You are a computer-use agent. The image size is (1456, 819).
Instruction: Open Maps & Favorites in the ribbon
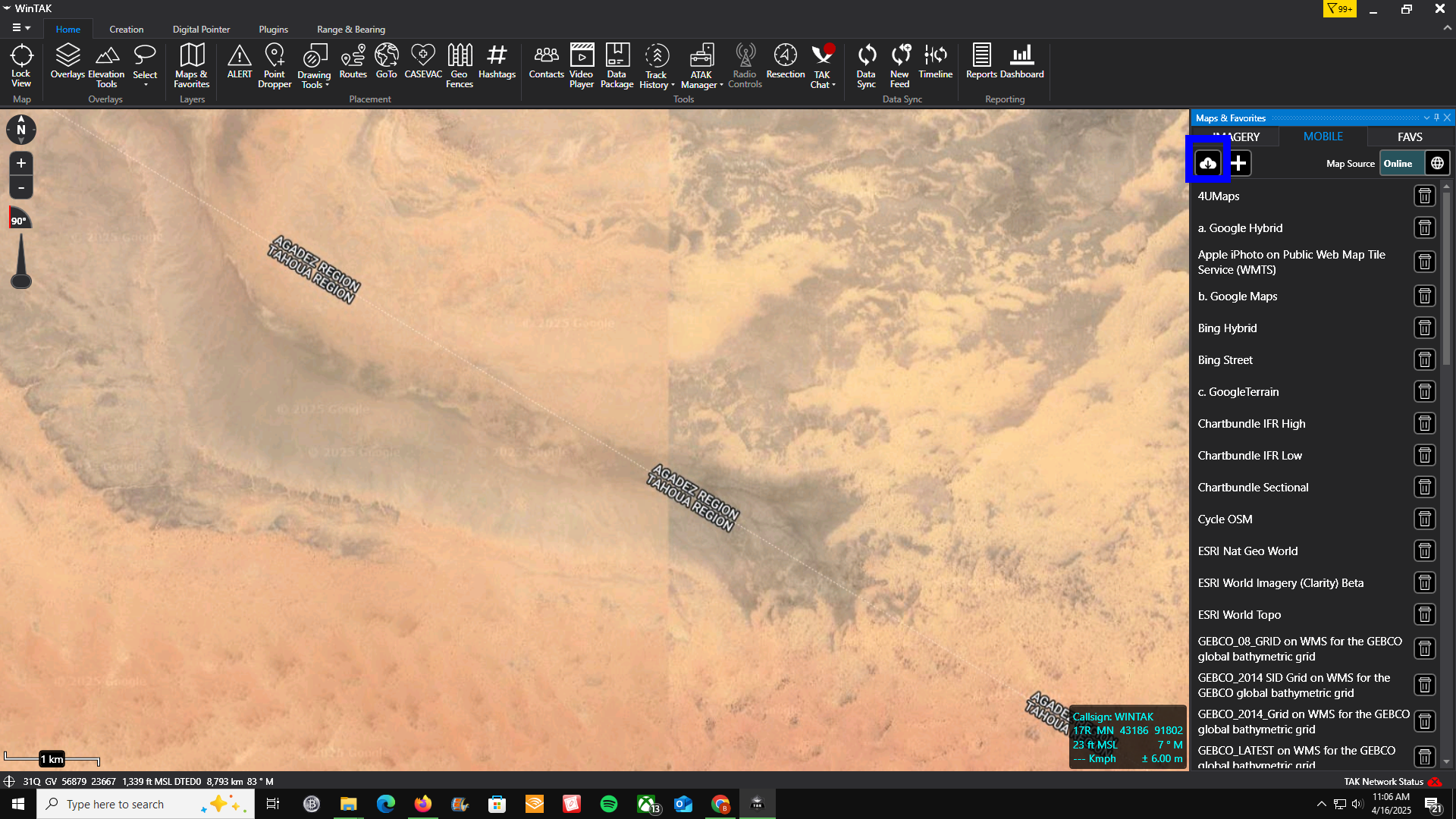[192, 66]
